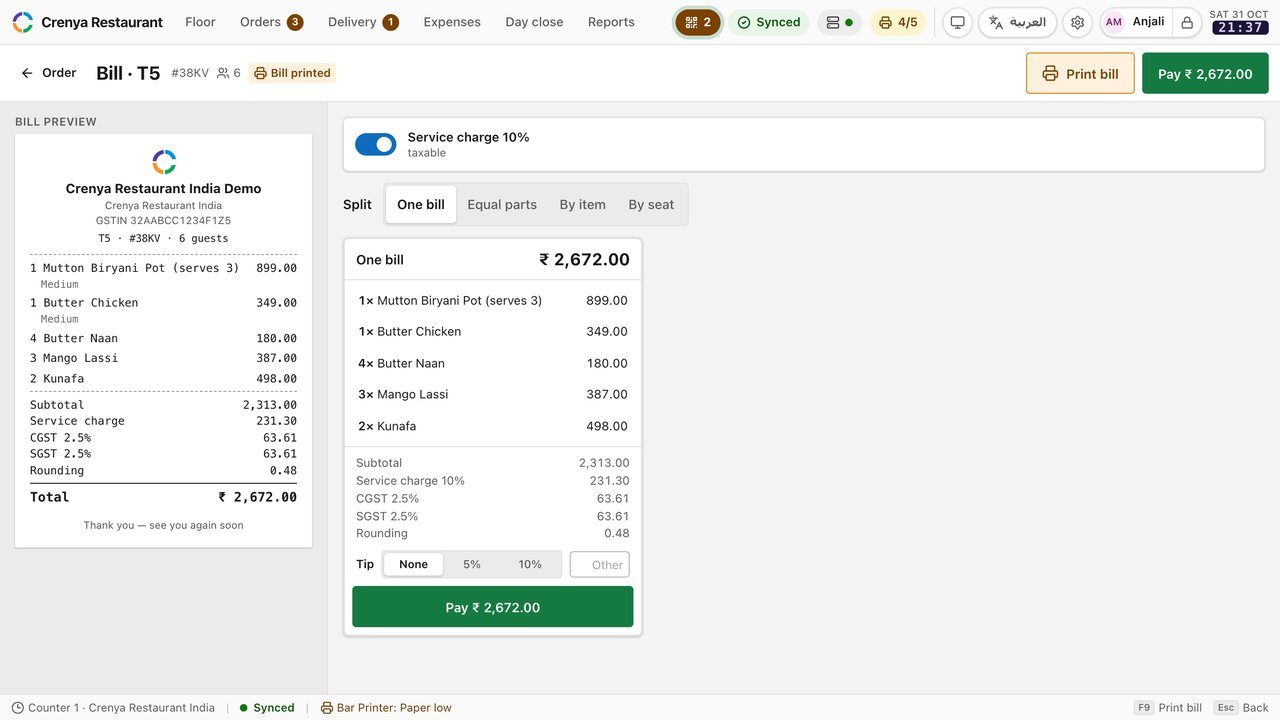Click the Synced status pill in the top bar
Image resolution: width=1280 pixels, height=720 pixels.
point(769,22)
